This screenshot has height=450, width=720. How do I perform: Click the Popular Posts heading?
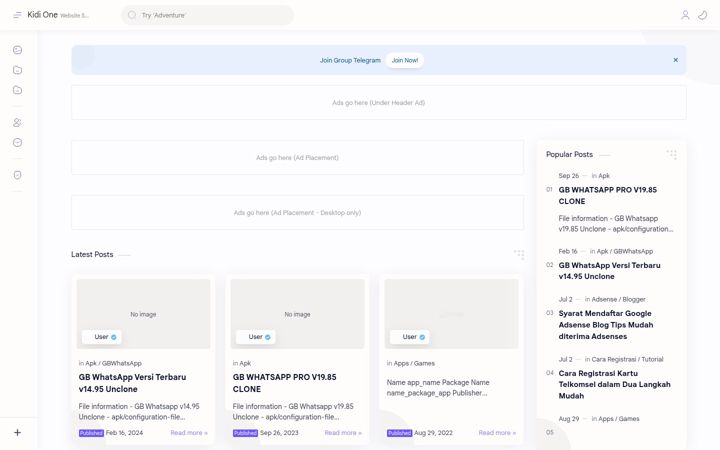coord(569,154)
